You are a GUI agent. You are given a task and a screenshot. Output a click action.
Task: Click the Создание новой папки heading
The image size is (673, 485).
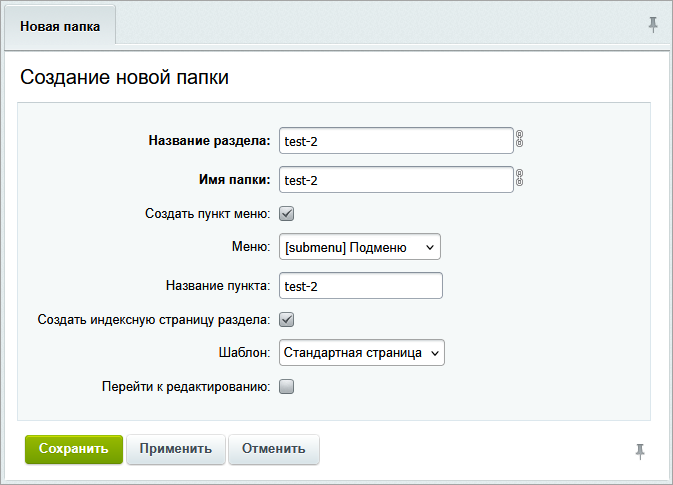tap(125, 77)
